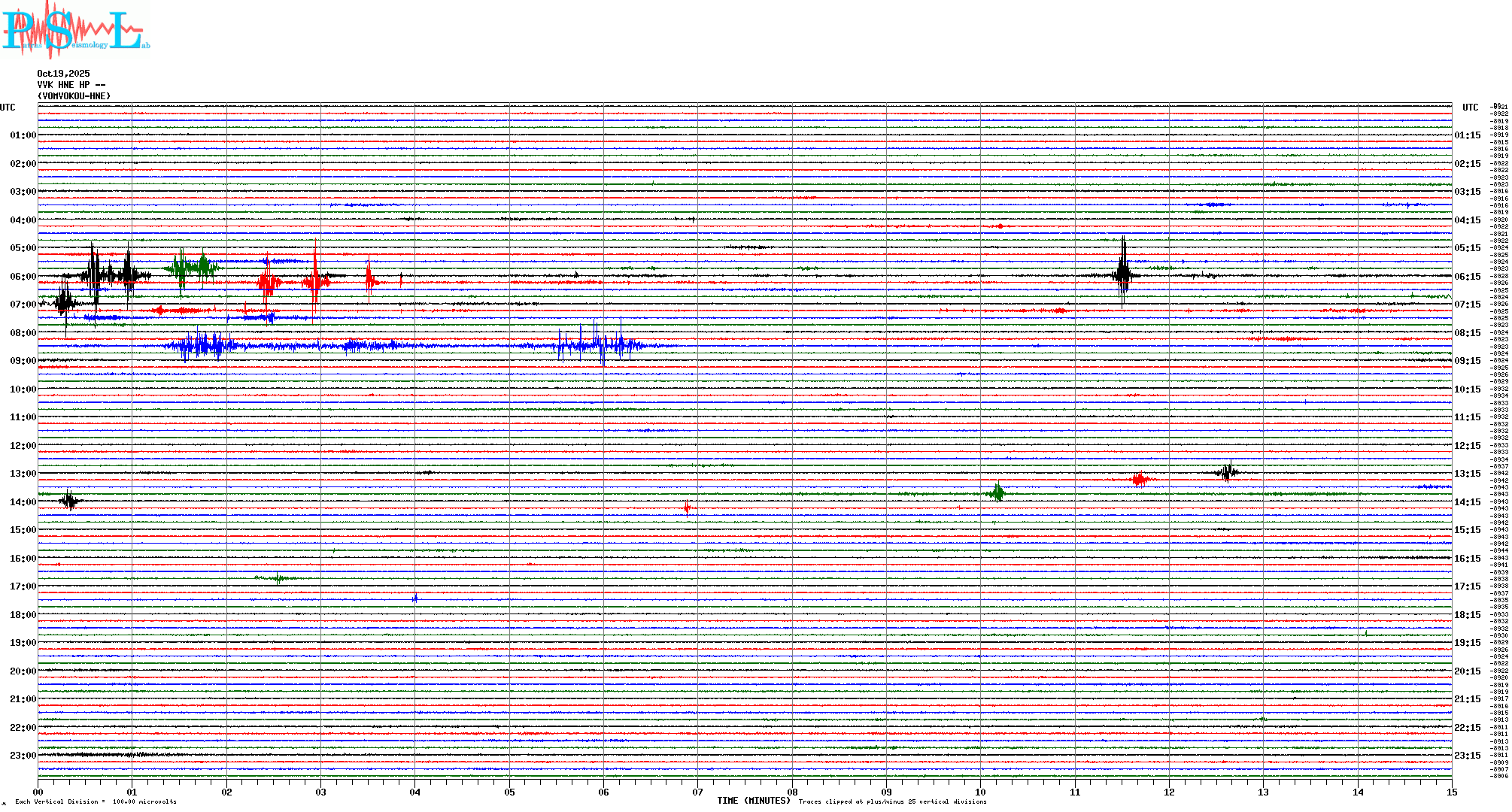Click the red seismic event after minute 11 at 13:15
Screen dimensions: 1512x812
(x=1140, y=480)
